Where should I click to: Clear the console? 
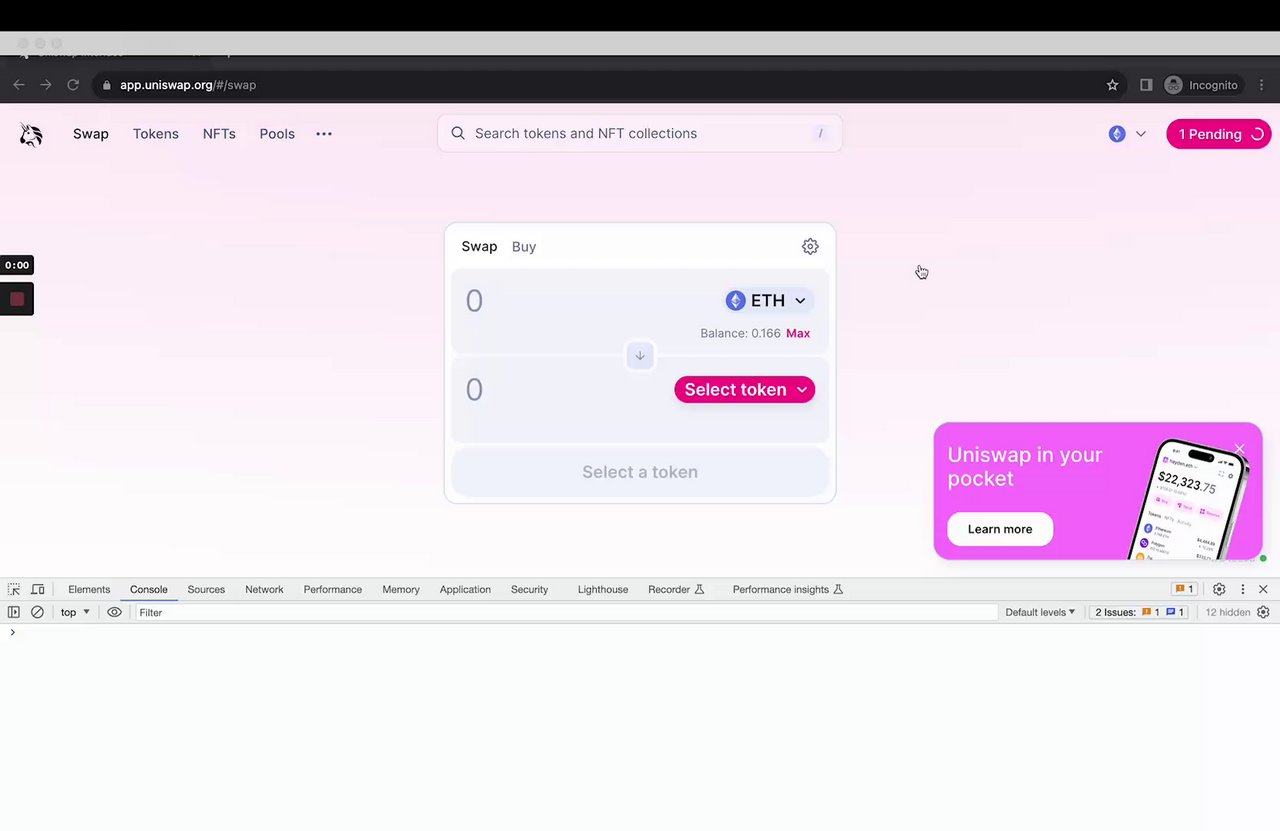point(37,612)
